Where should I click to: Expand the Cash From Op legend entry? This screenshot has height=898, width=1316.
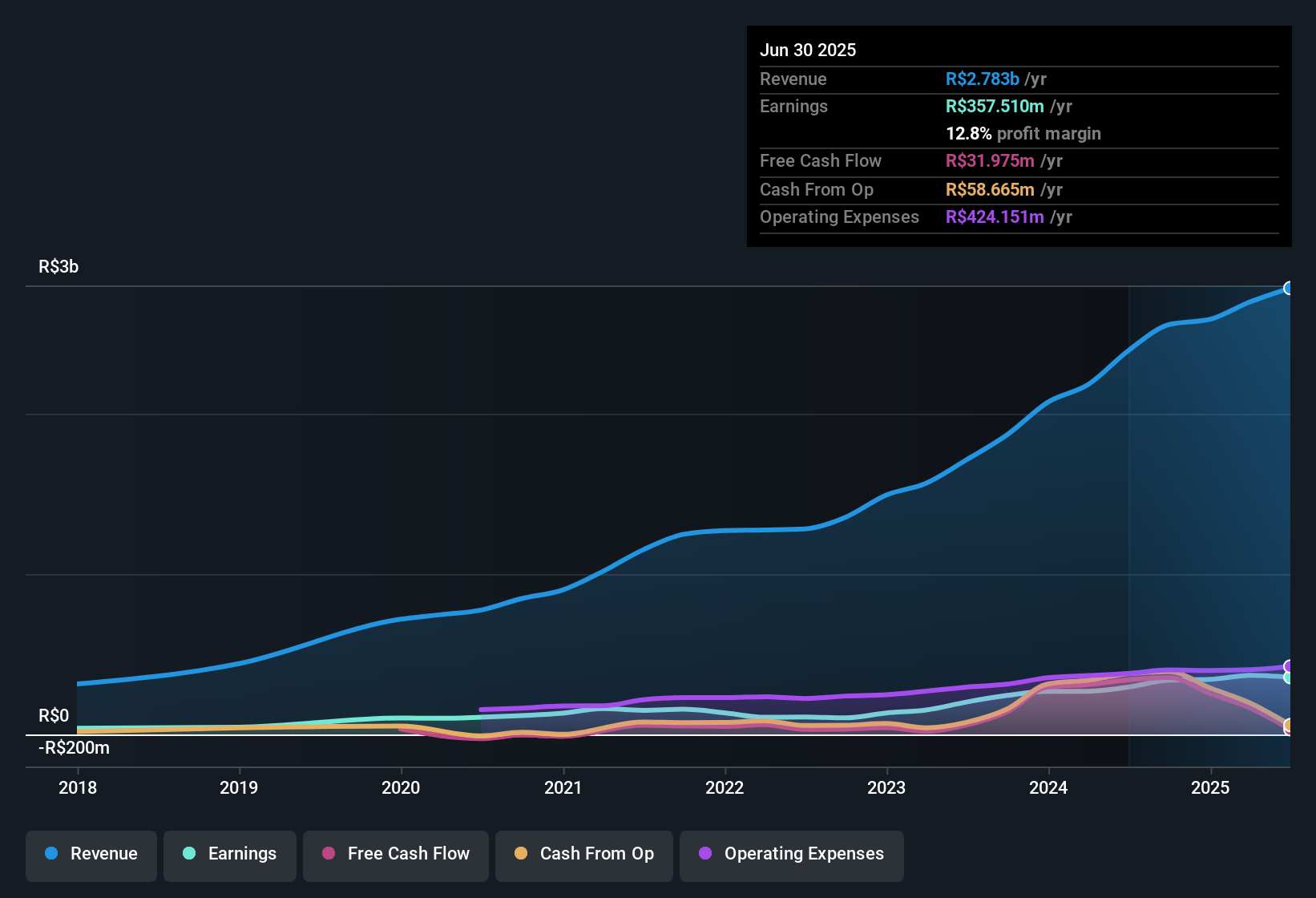[x=583, y=855]
